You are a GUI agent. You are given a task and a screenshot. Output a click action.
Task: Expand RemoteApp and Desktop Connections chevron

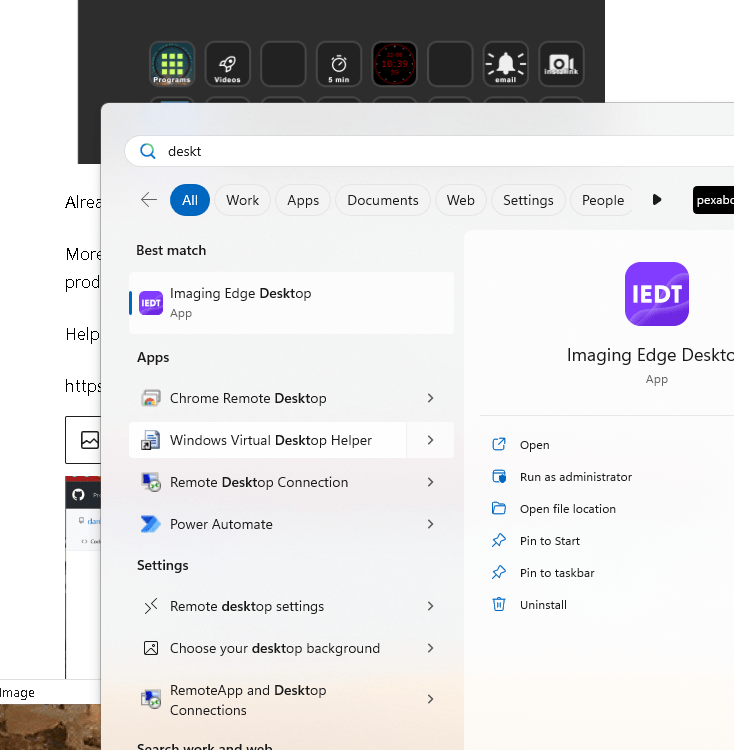tap(430, 699)
